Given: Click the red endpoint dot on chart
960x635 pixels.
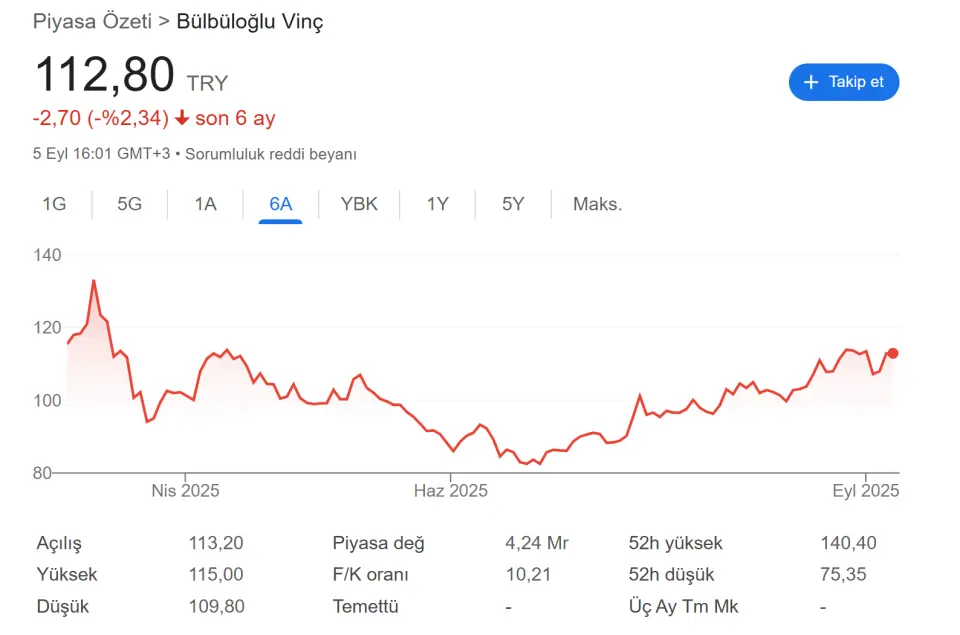Looking at the screenshot, I should pyautogui.click(x=893, y=353).
